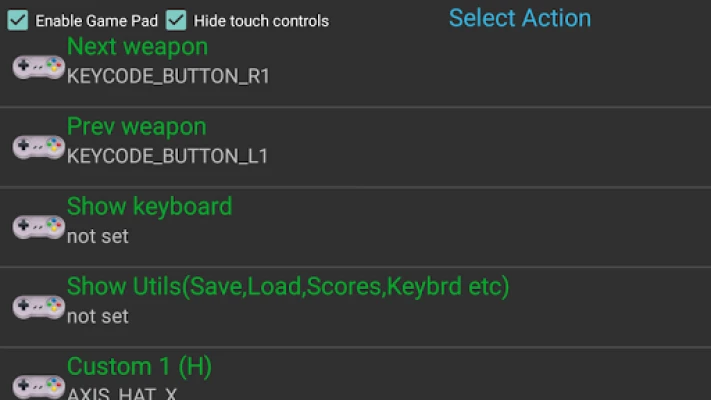Click the gamepad icon beside Show keyboard
711x400 pixels.
click(39, 227)
